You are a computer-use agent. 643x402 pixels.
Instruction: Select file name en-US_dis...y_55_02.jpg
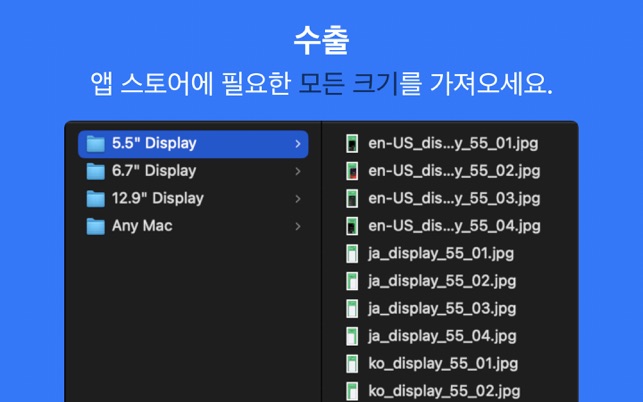454,171
